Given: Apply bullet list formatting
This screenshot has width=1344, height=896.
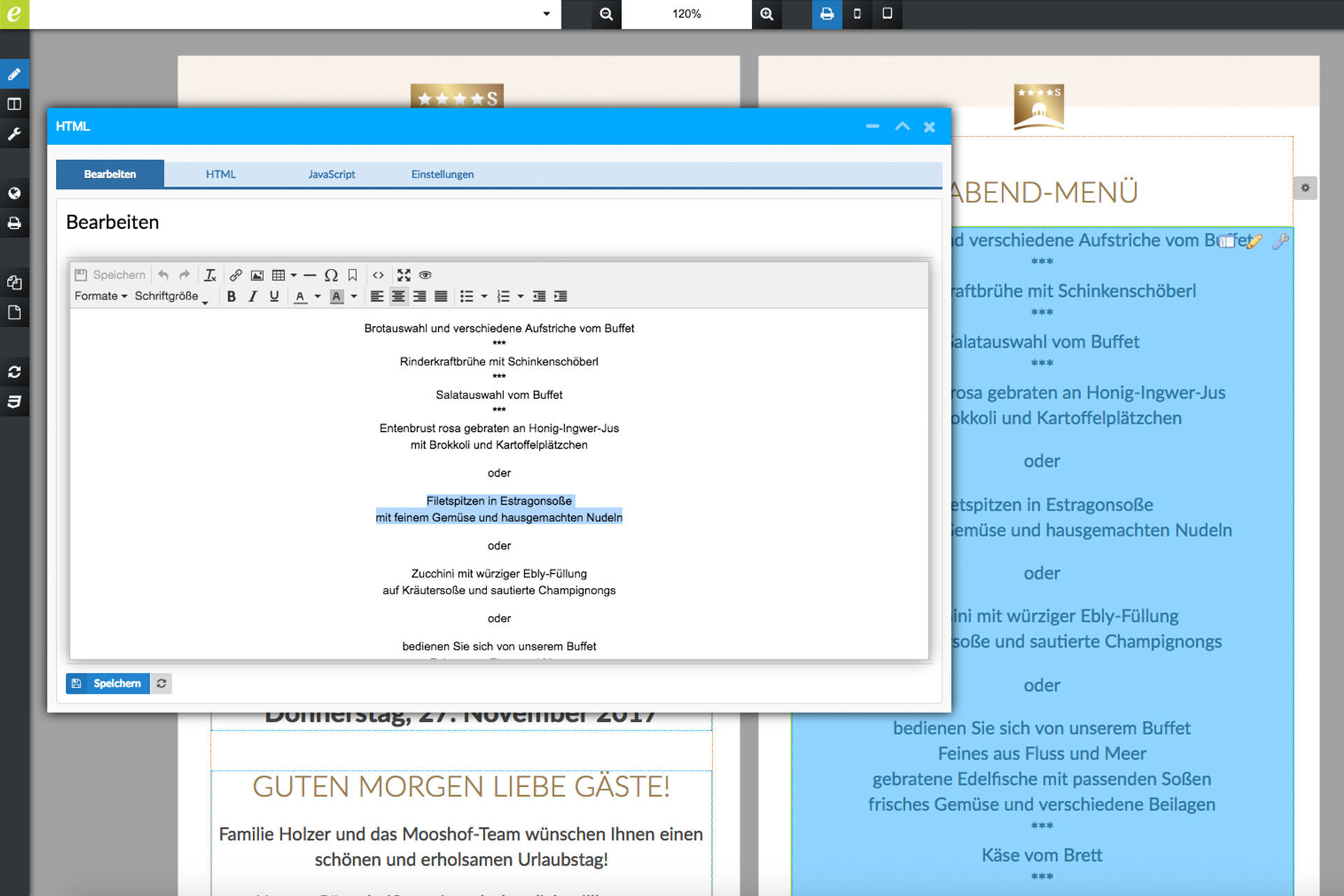Looking at the screenshot, I should [466, 297].
